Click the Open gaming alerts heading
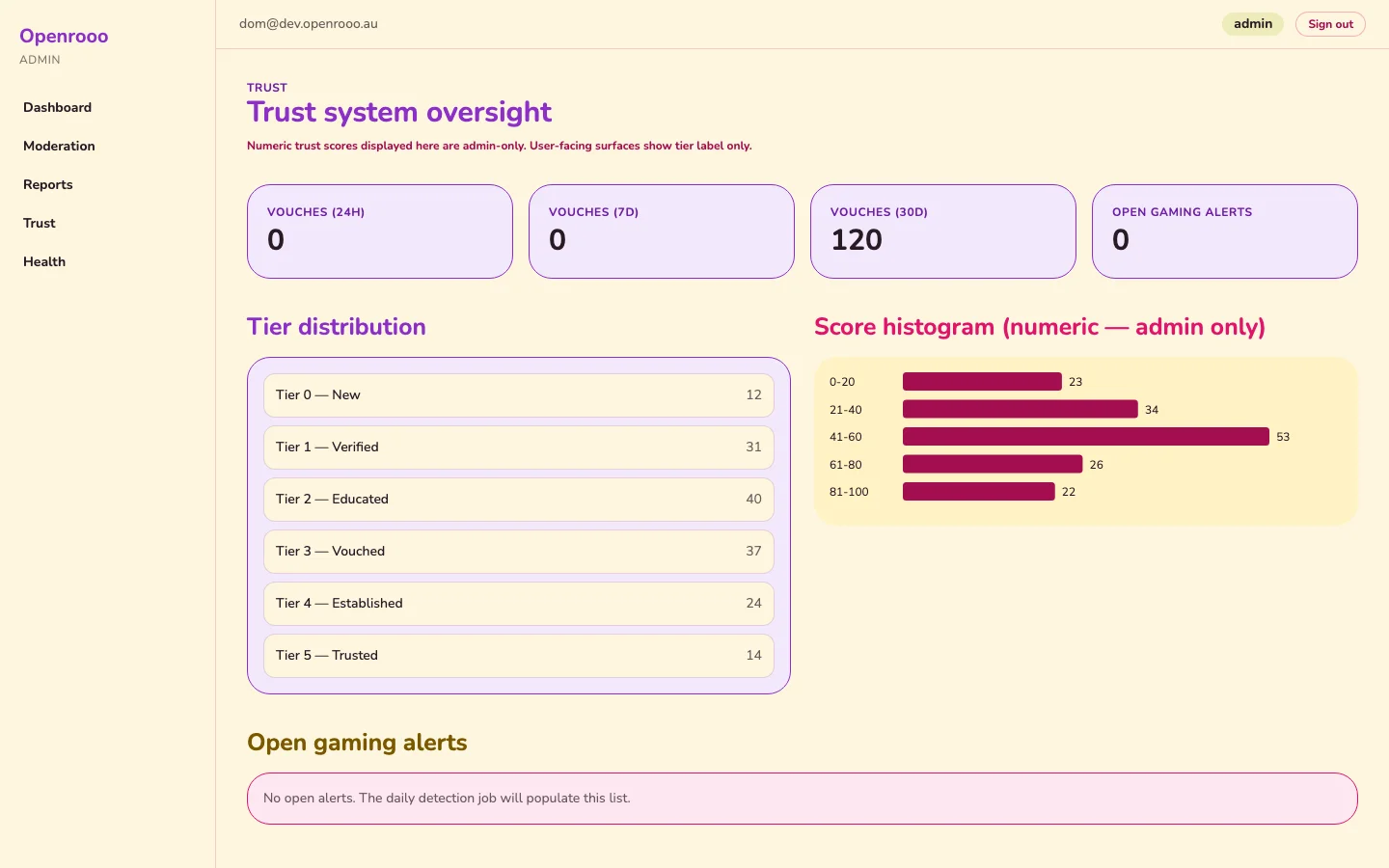1389x868 pixels. (357, 743)
